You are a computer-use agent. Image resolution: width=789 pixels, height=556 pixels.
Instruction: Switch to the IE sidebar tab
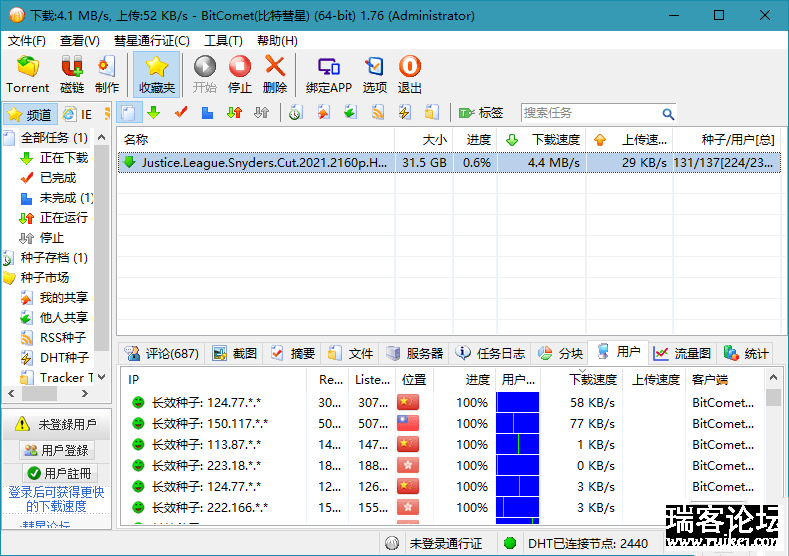pyautogui.click(x=77, y=114)
